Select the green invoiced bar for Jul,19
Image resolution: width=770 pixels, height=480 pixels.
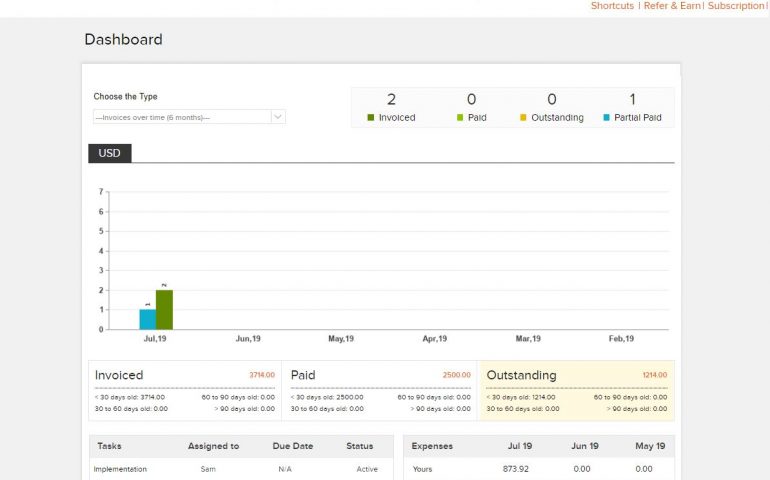(164, 310)
